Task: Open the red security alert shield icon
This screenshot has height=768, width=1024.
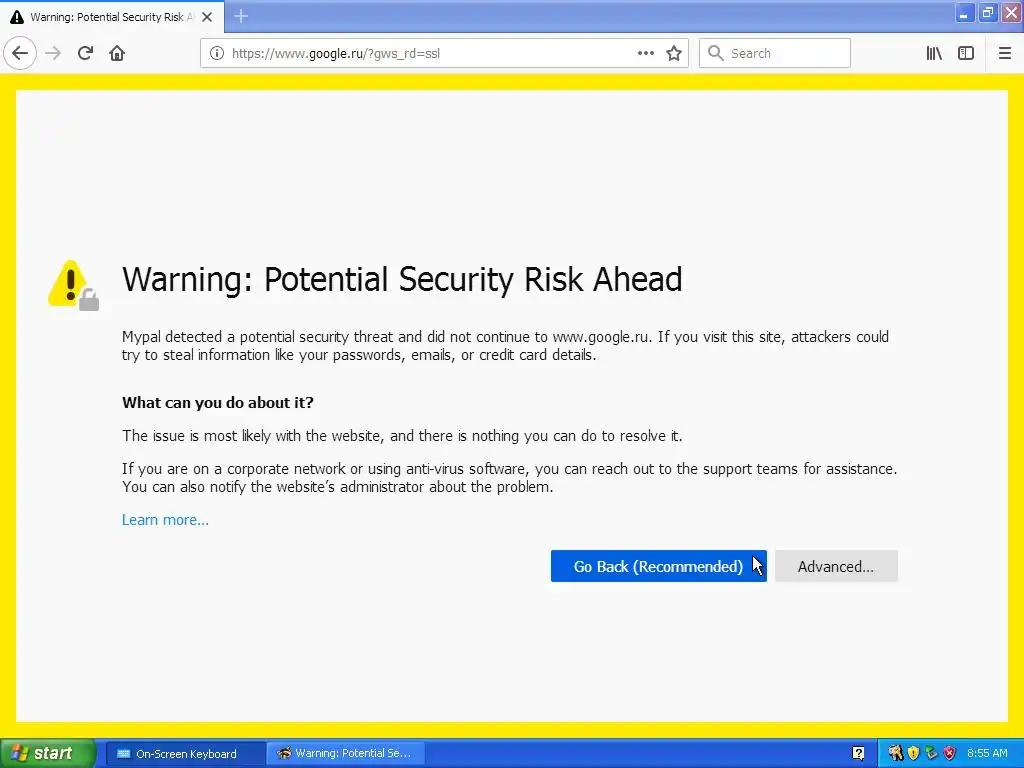Action: click(950, 754)
